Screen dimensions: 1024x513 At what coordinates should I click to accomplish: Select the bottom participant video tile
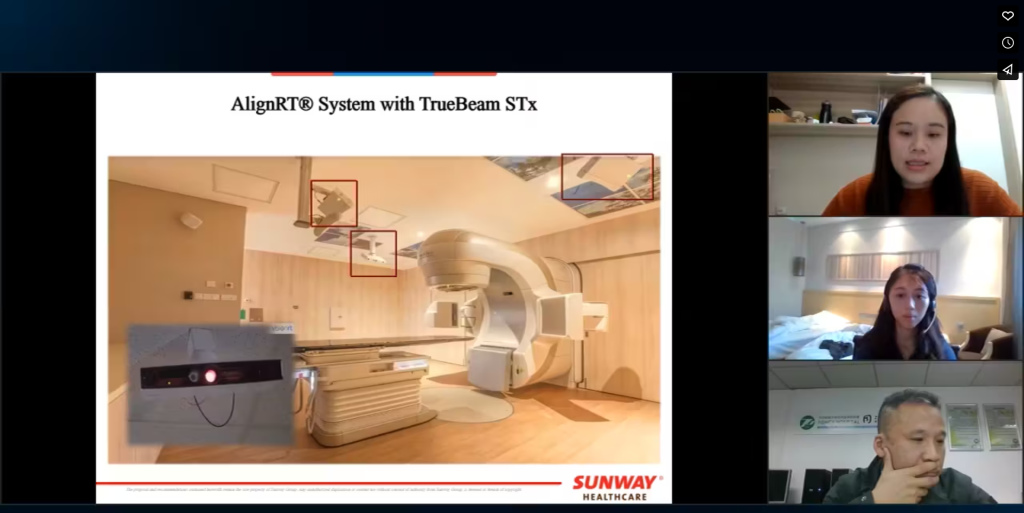(x=895, y=433)
